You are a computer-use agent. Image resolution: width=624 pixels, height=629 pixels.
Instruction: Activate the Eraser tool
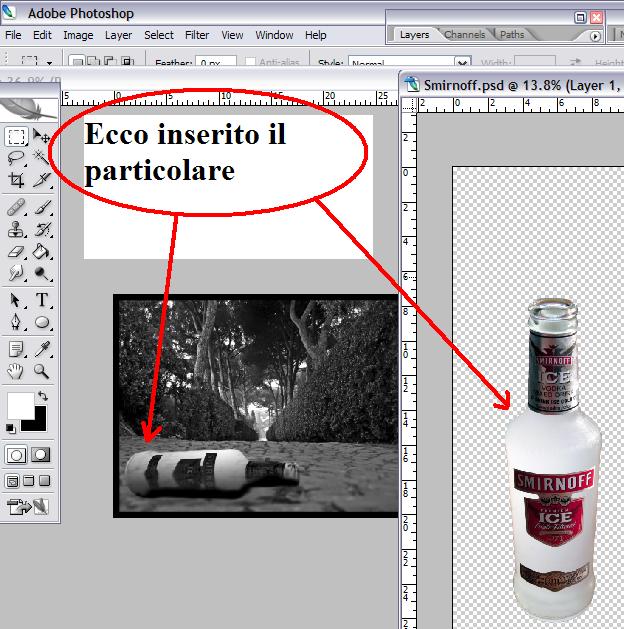16,252
